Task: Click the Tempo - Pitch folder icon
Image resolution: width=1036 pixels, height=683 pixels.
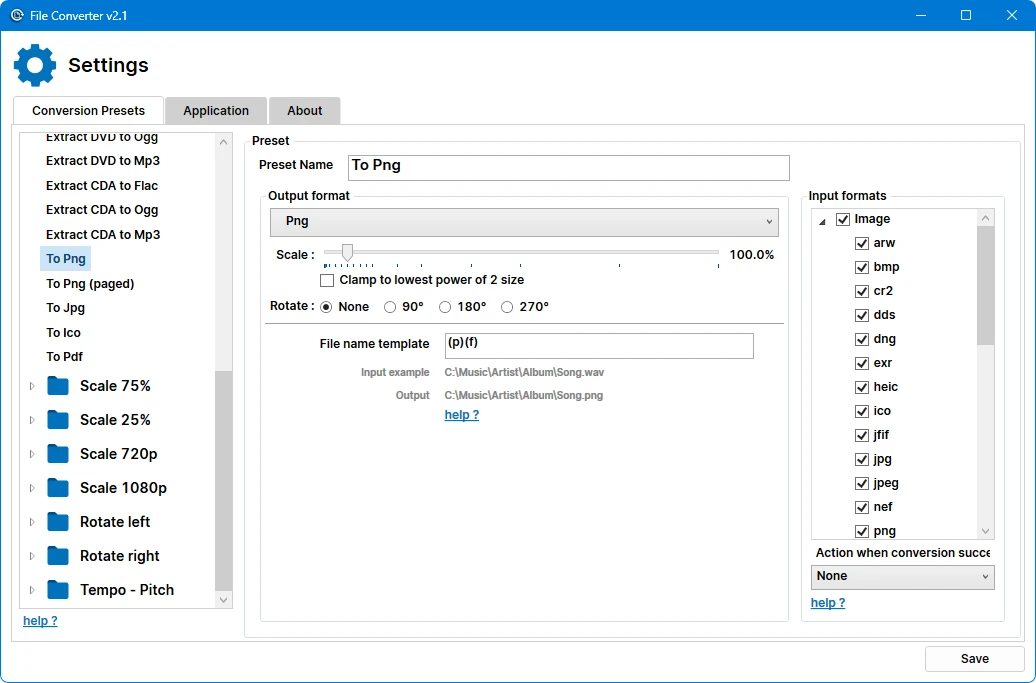Action: click(58, 590)
